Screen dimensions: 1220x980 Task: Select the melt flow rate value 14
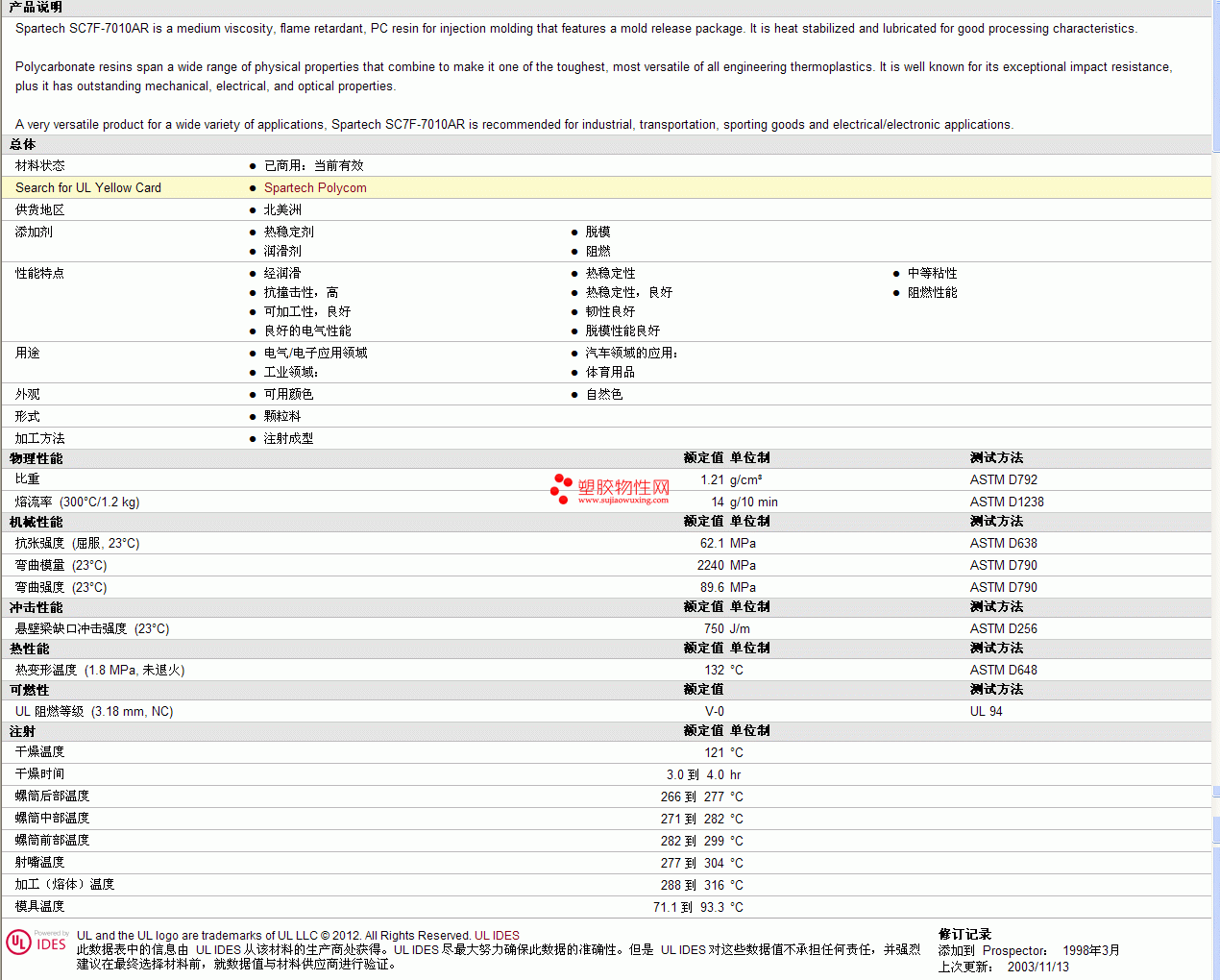[x=718, y=502]
